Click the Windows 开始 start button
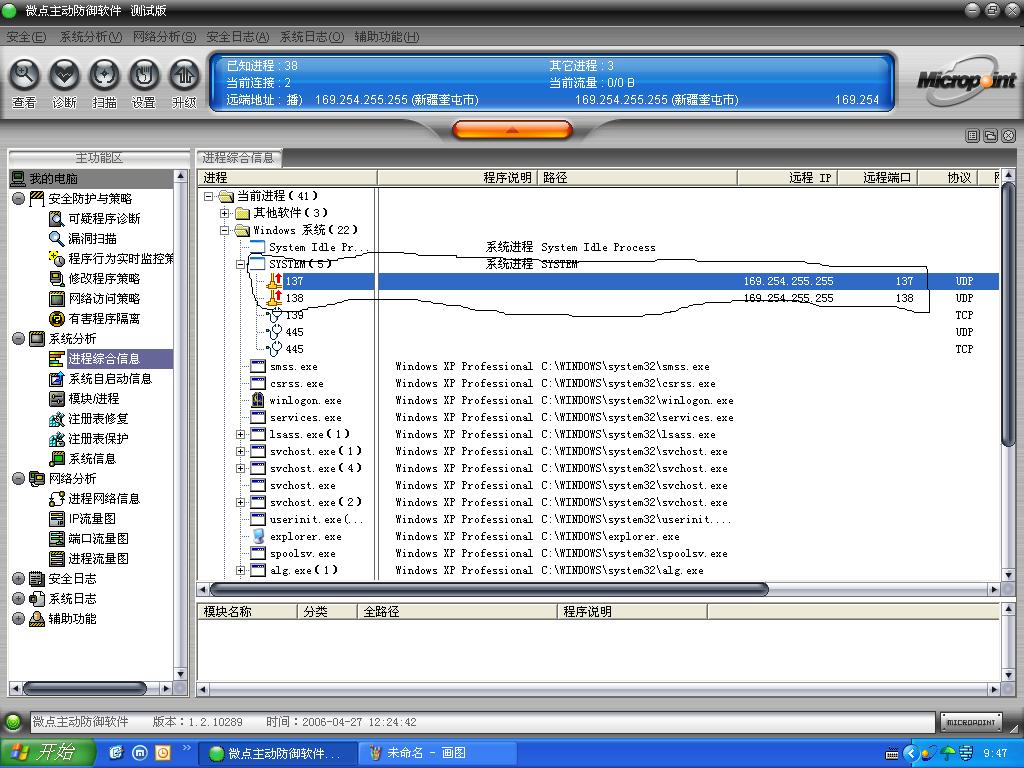The width and height of the screenshot is (1024, 768). point(48,753)
